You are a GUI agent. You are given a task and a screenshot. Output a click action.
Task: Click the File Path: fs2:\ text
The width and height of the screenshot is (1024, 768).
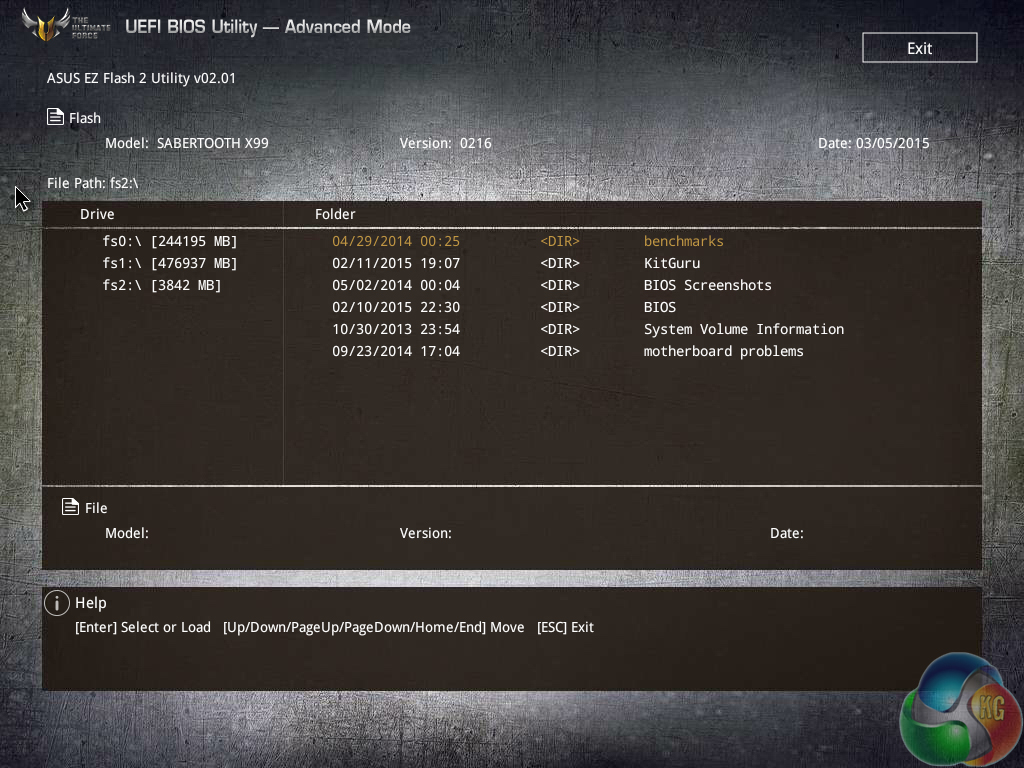pyautogui.click(x=93, y=183)
